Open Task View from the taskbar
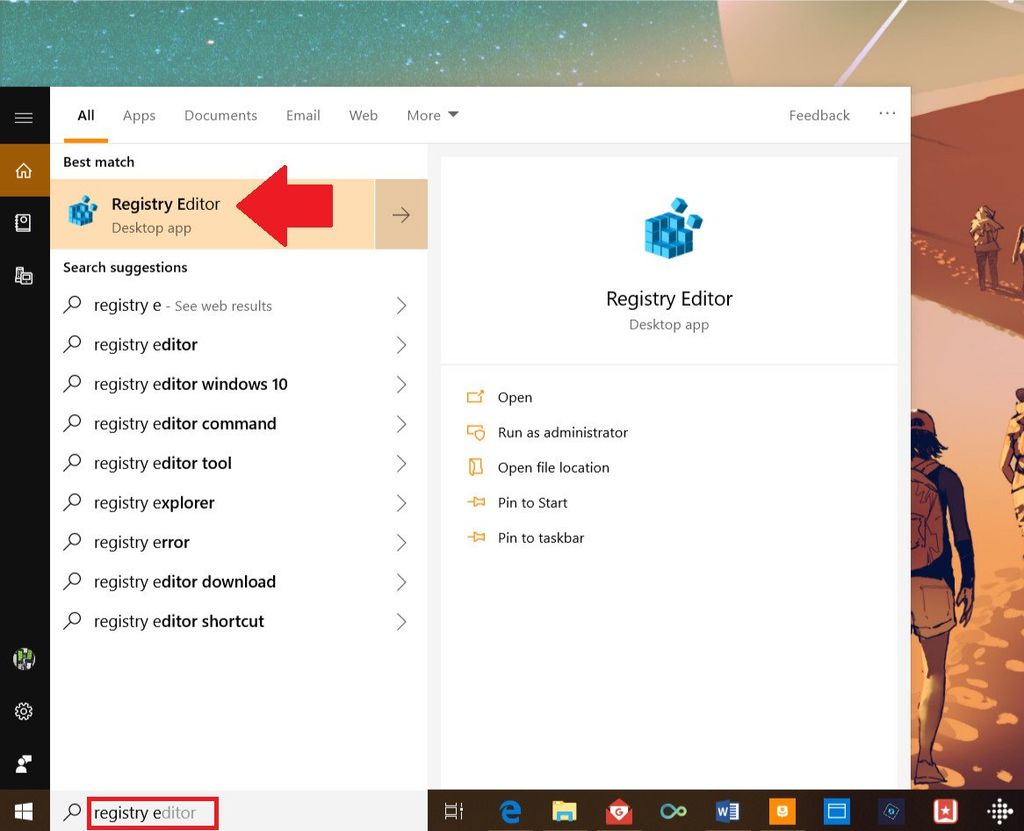Viewport: 1024px width, 831px height. click(x=454, y=811)
